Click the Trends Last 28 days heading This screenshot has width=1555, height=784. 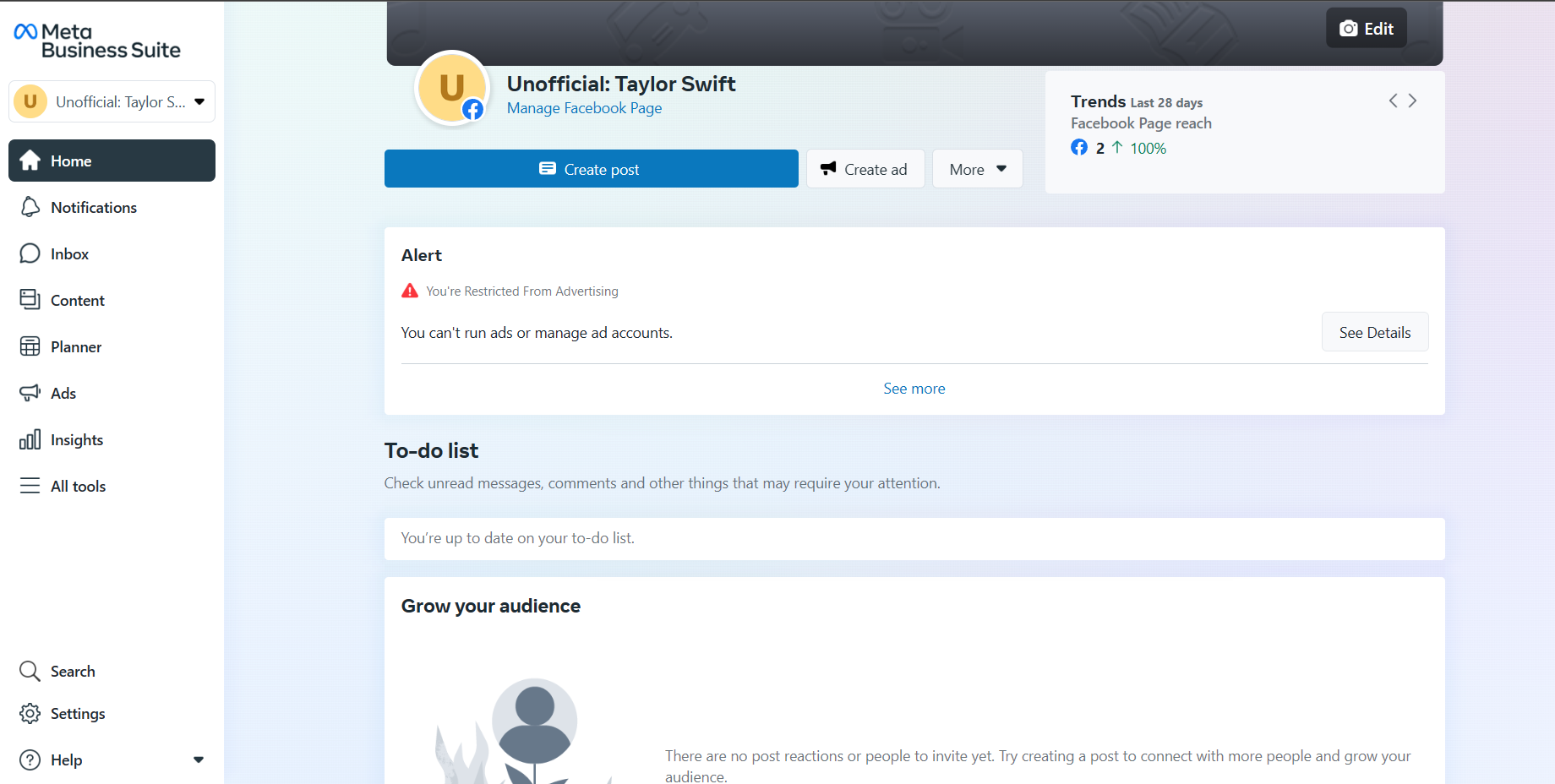point(1137,101)
